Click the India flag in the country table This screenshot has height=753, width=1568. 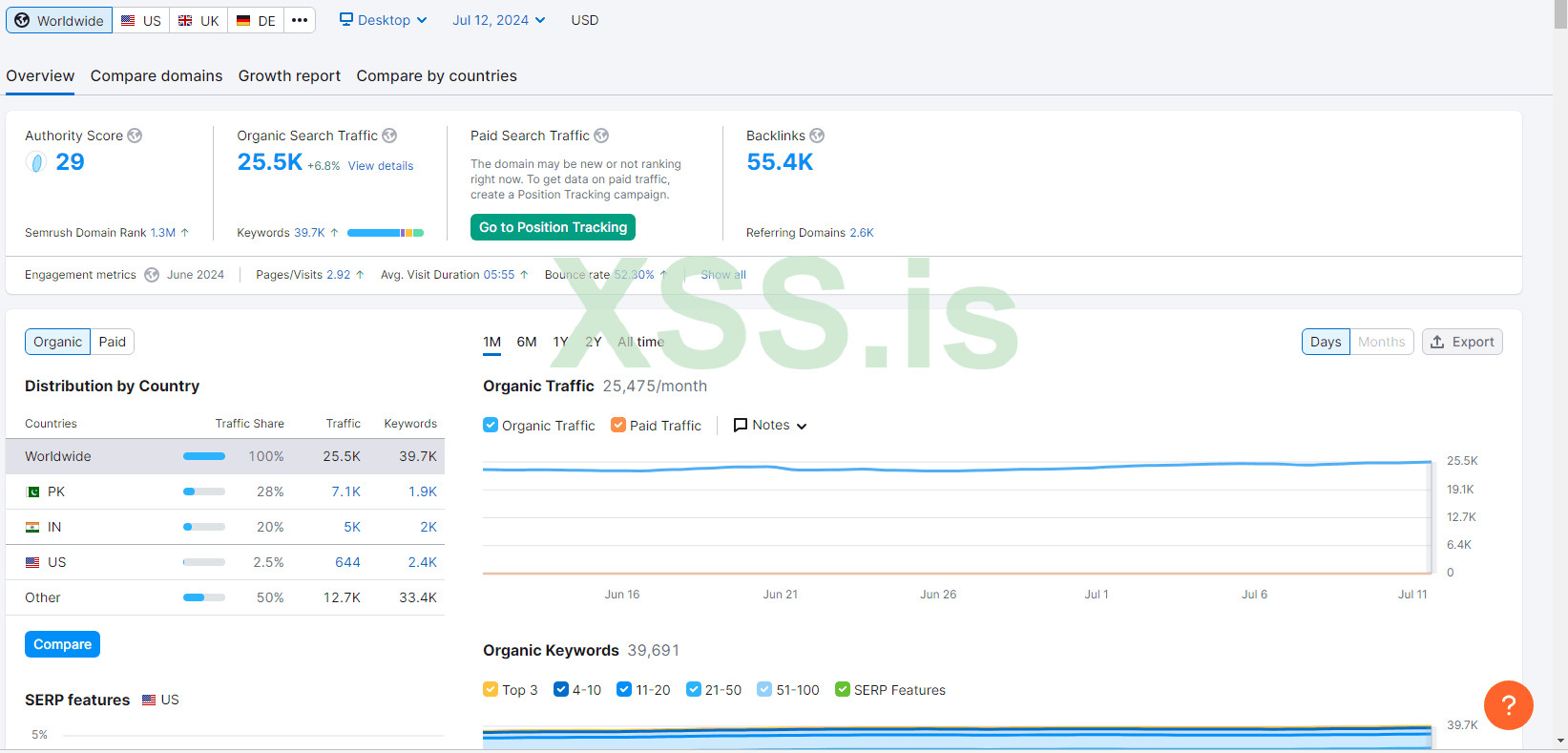coord(32,527)
